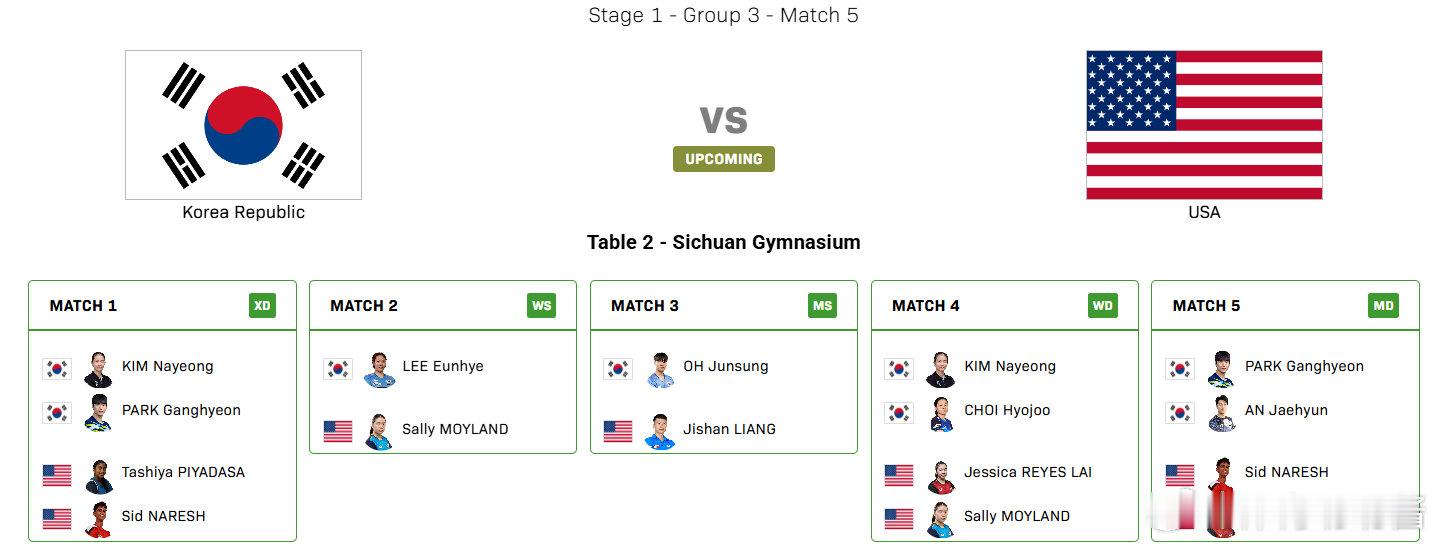1439x546 pixels.
Task: Click the WS badge in Match 2
Action: 542,306
